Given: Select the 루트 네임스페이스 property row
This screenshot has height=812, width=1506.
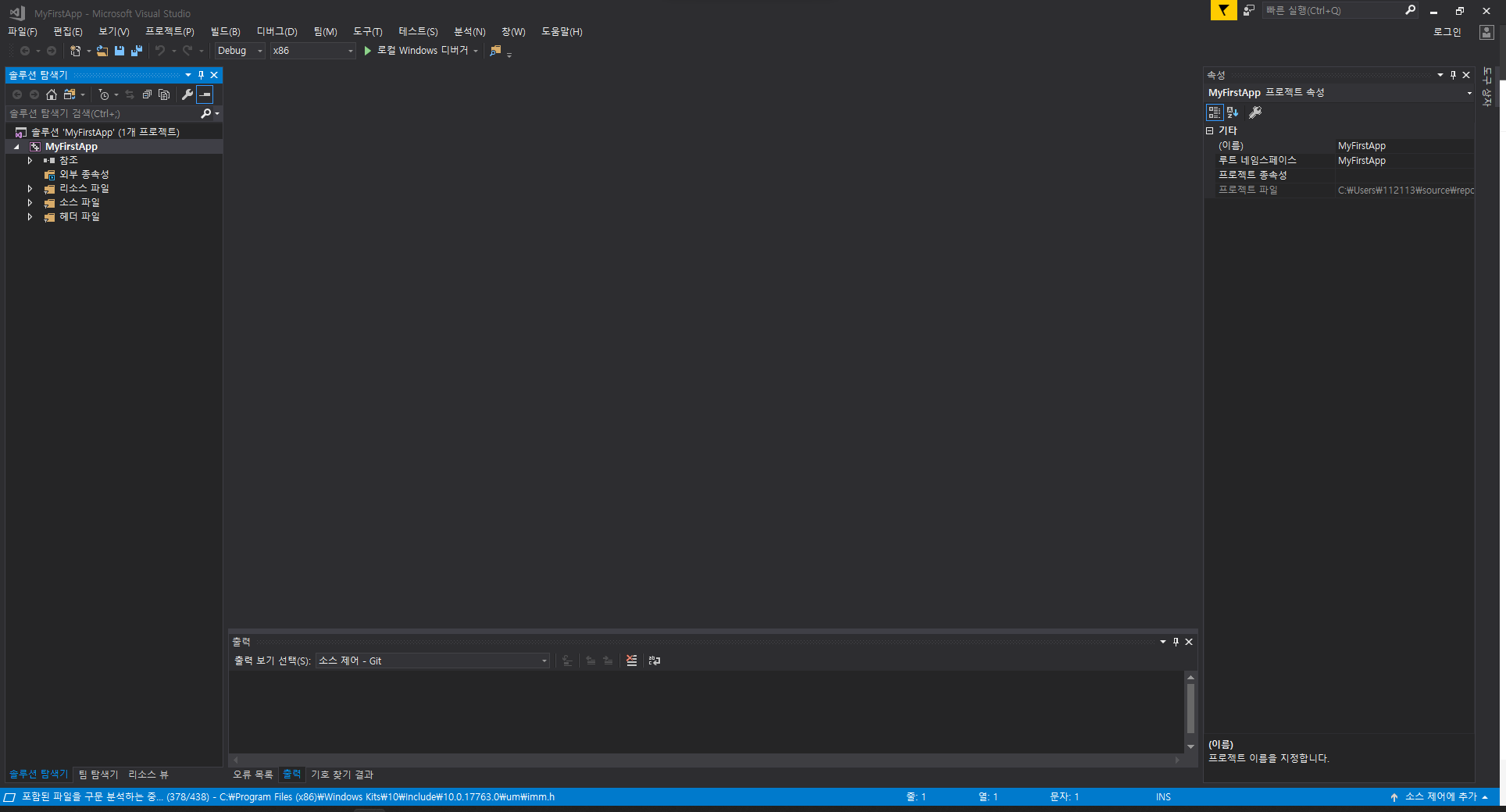Looking at the screenshot, I should click(1340, 161).
